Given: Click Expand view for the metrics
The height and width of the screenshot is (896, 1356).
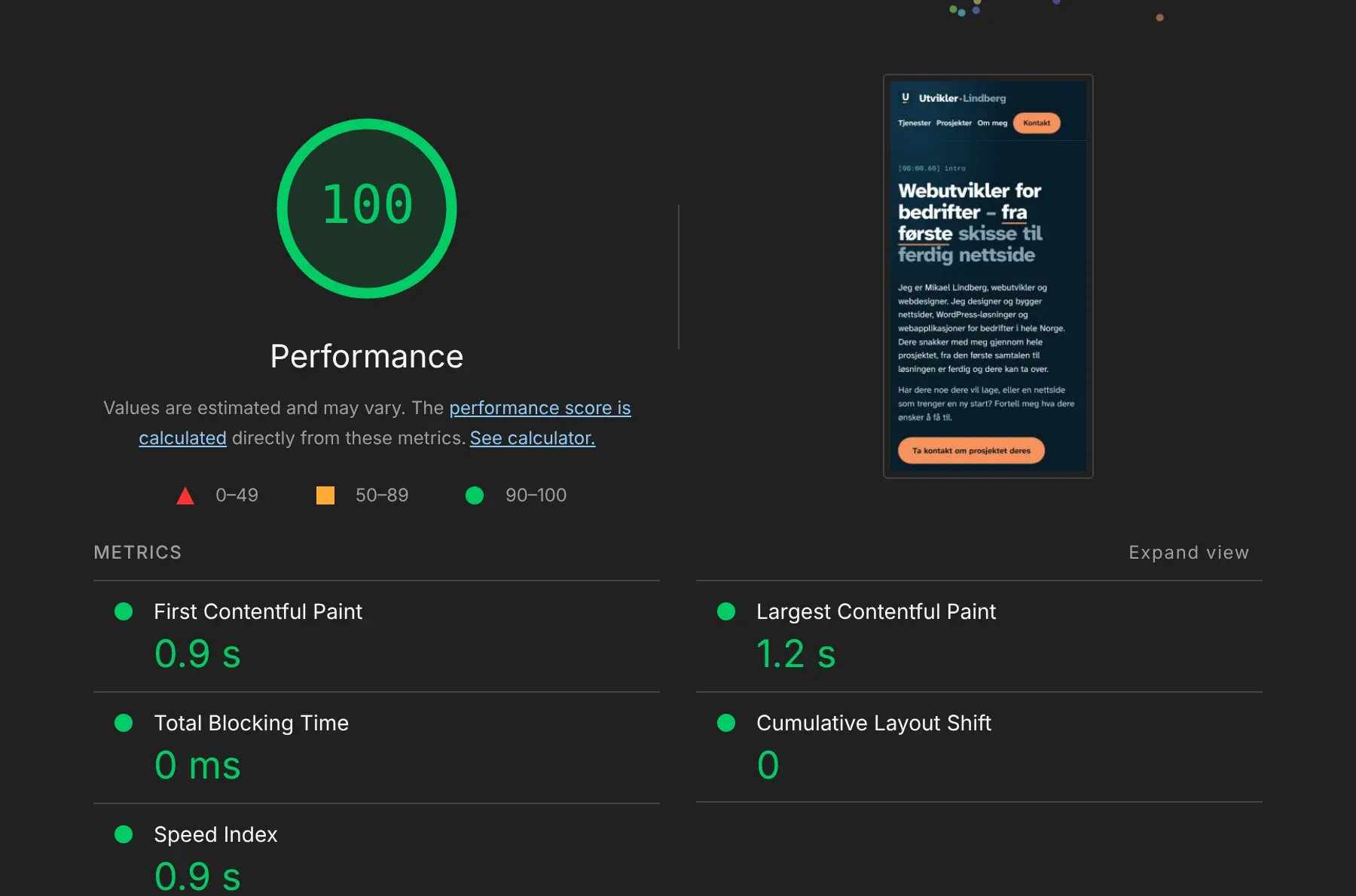Looking at the screenshot, I should point(1188,553).
